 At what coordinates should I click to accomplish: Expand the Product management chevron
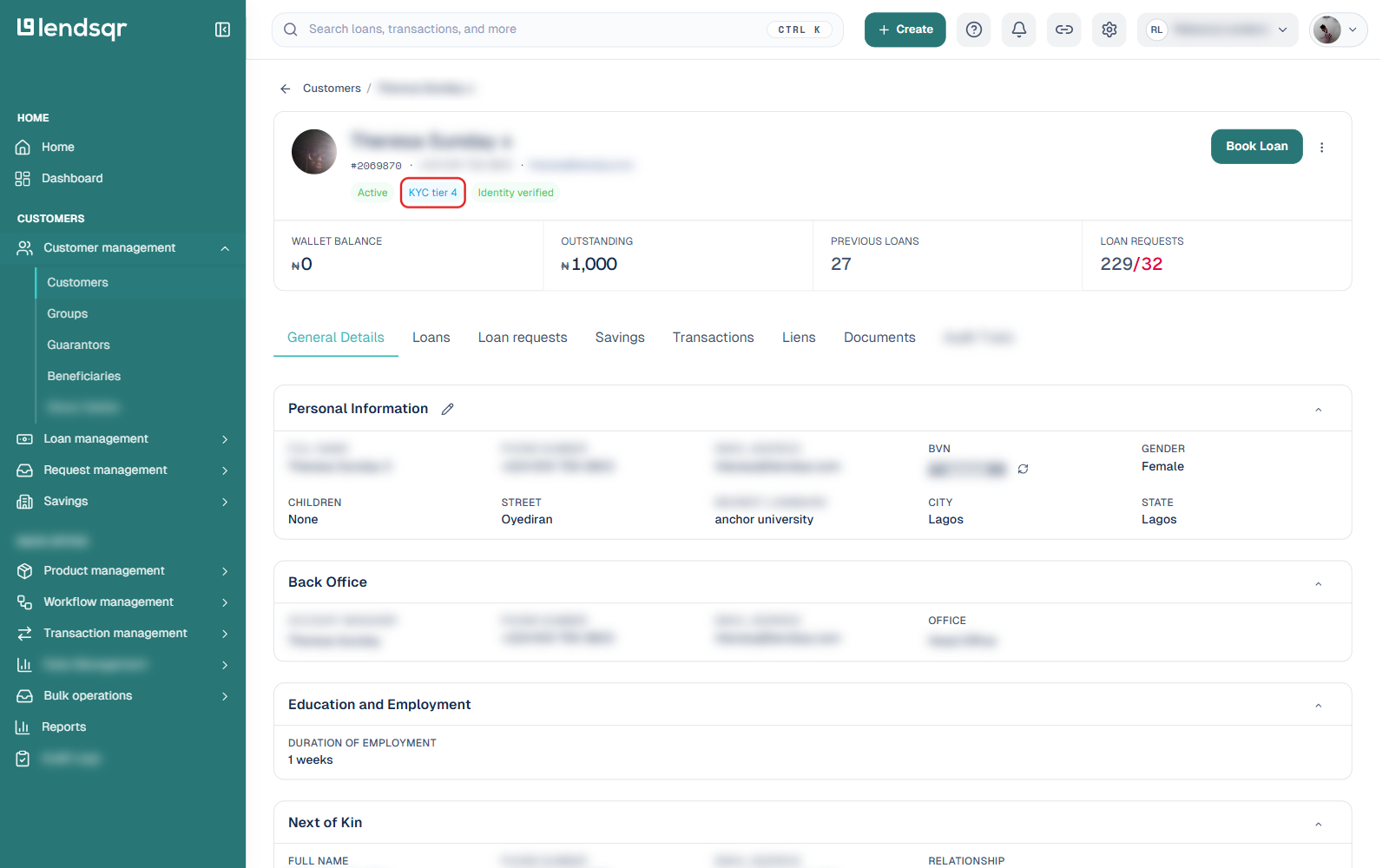pos(225,571)
